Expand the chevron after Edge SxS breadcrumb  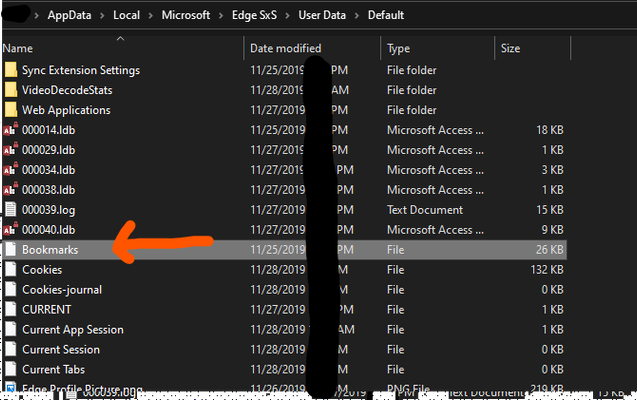(x=288, y=16)
